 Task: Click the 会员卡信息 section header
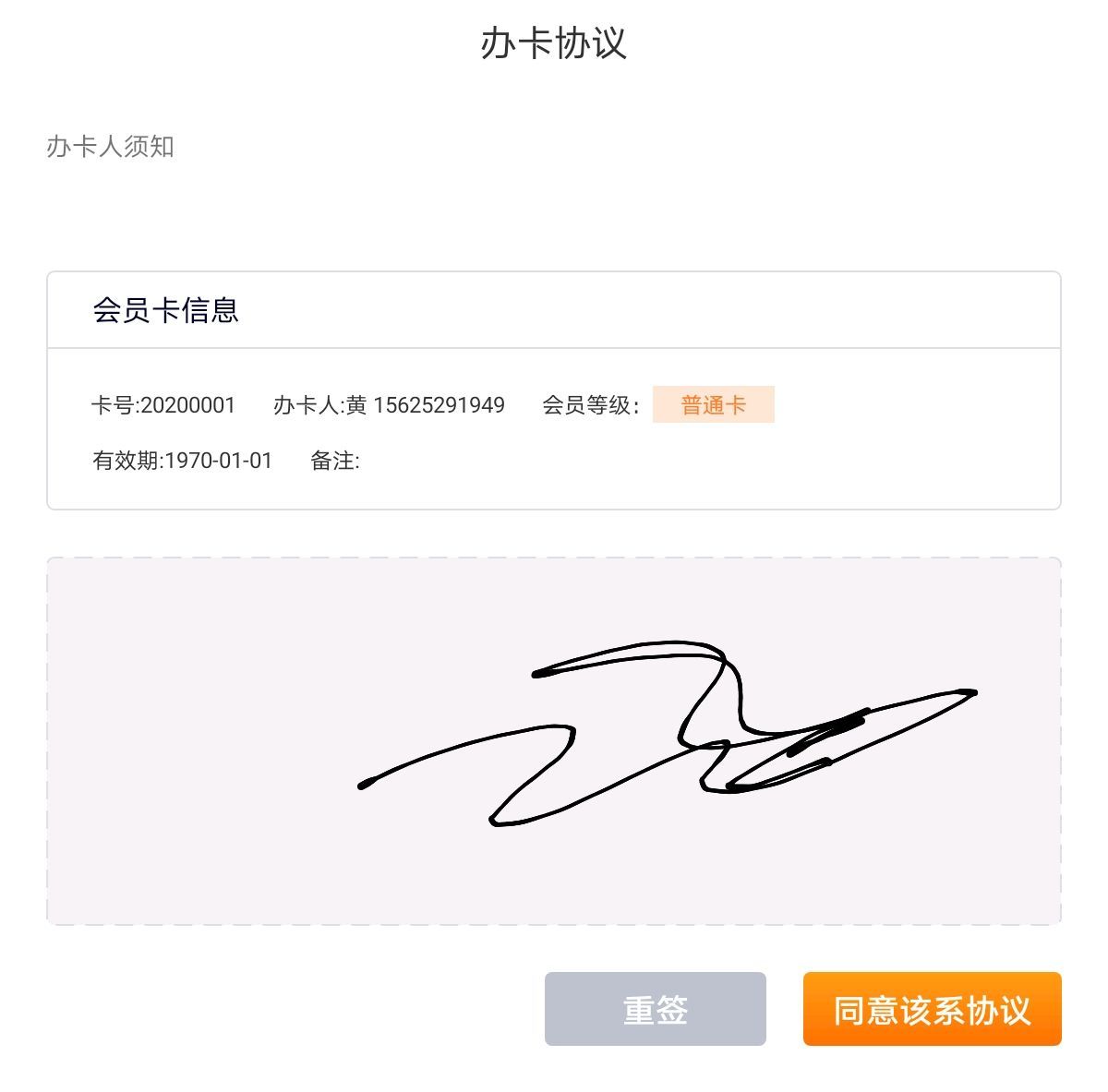[x=166, y=310]
